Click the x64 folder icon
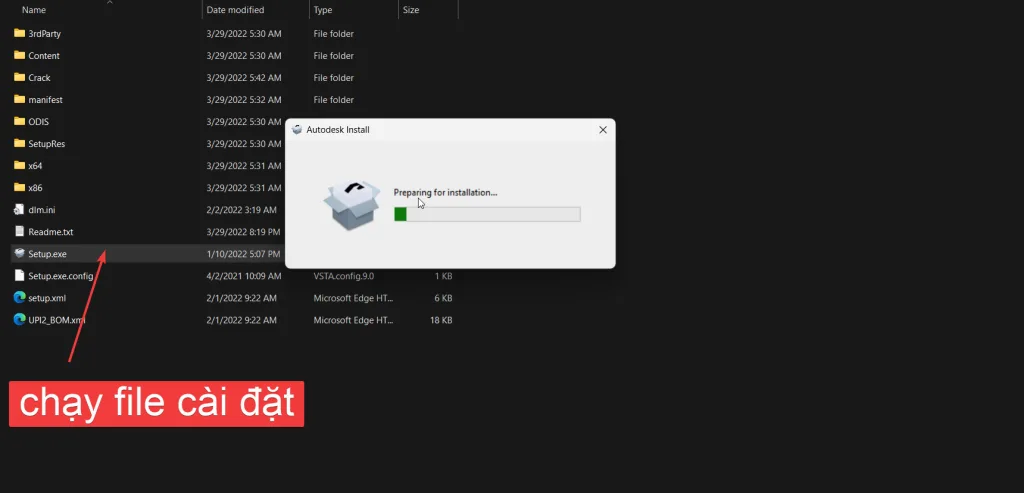The image size is (1024, 493). [x=20, y=166]
